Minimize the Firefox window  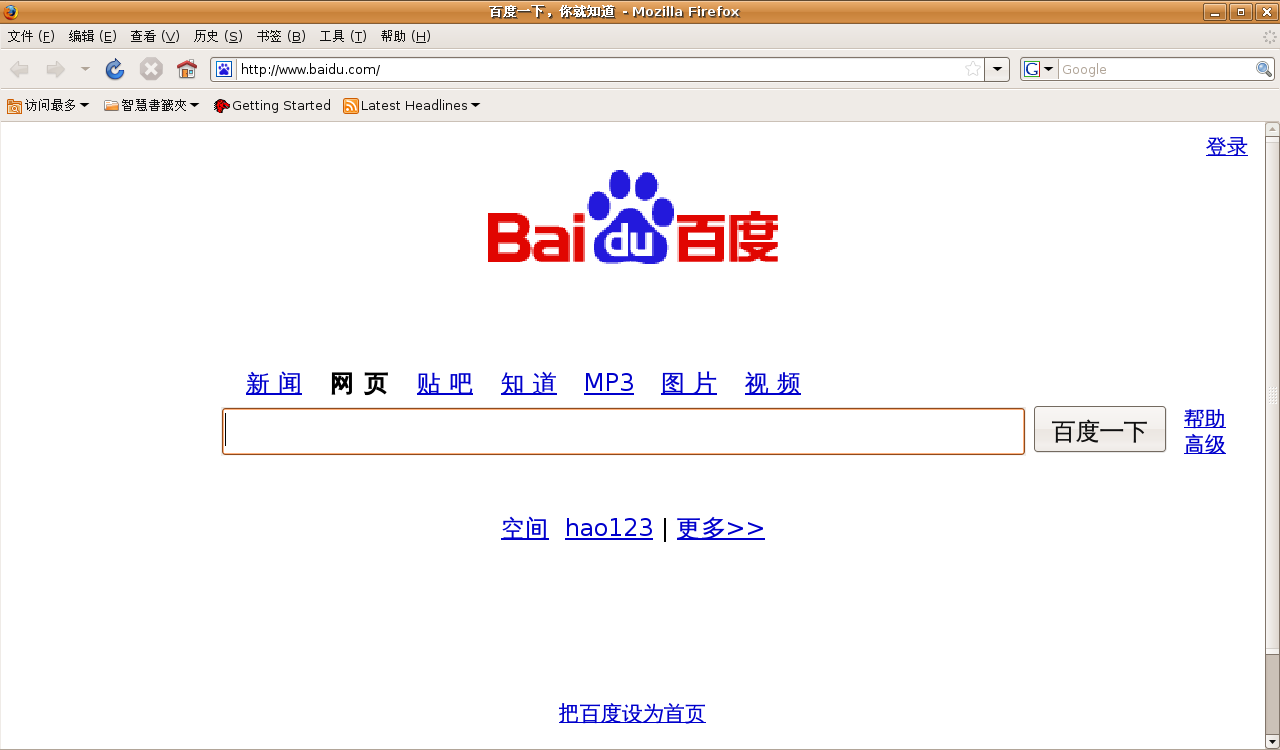coord(1215,12)
